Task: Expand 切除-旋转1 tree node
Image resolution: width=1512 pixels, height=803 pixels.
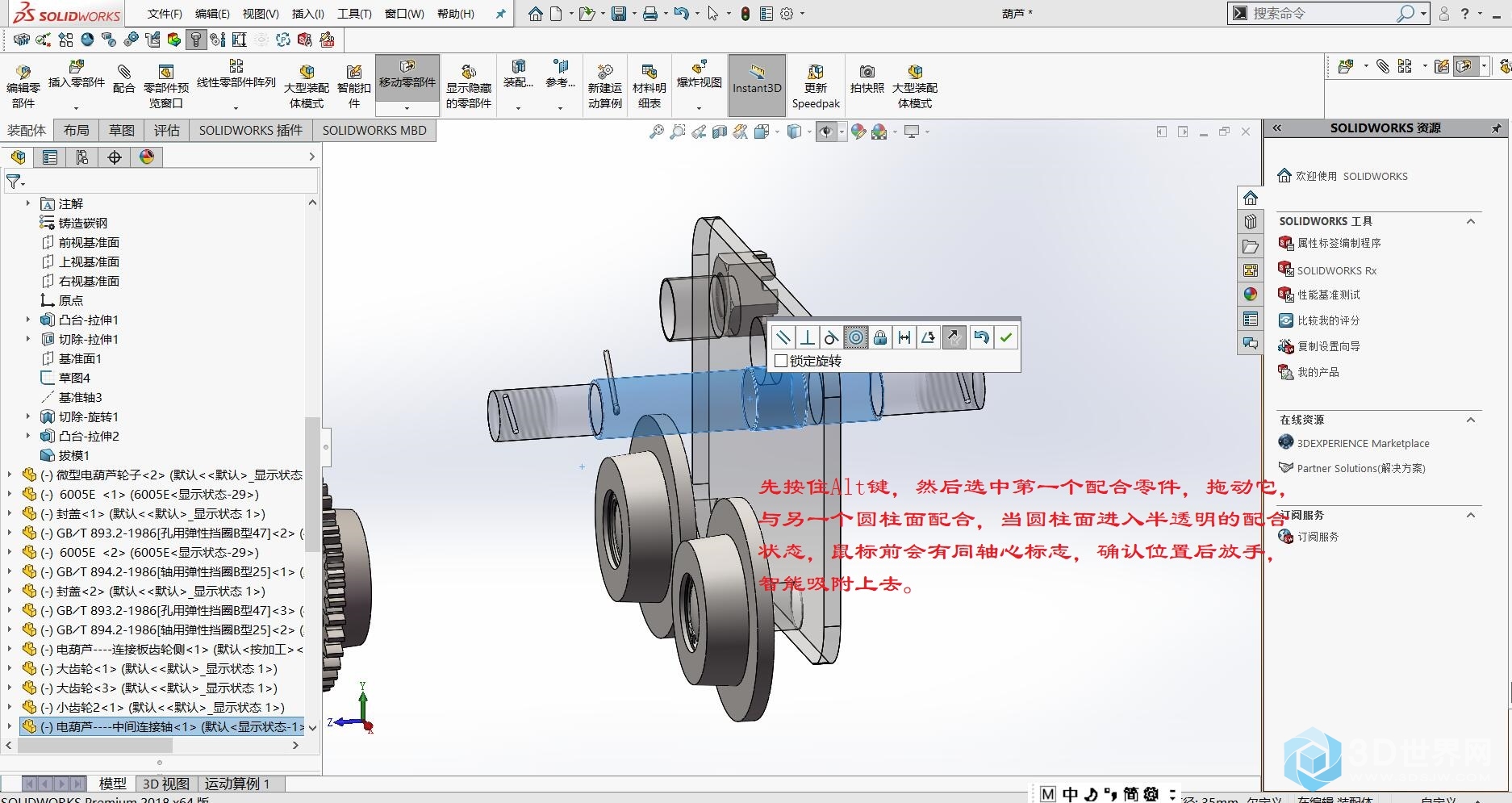Action: pos(28,416)
